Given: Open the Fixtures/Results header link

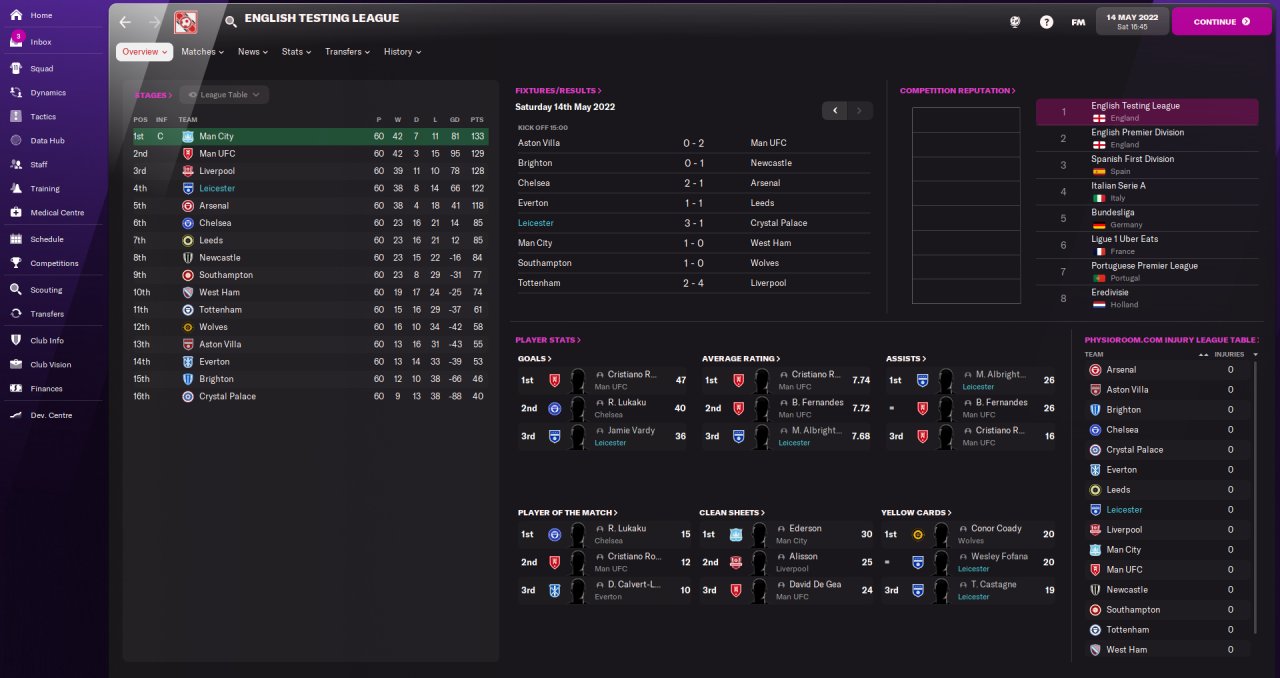Looking at the screenshot, I should [558, 91].
